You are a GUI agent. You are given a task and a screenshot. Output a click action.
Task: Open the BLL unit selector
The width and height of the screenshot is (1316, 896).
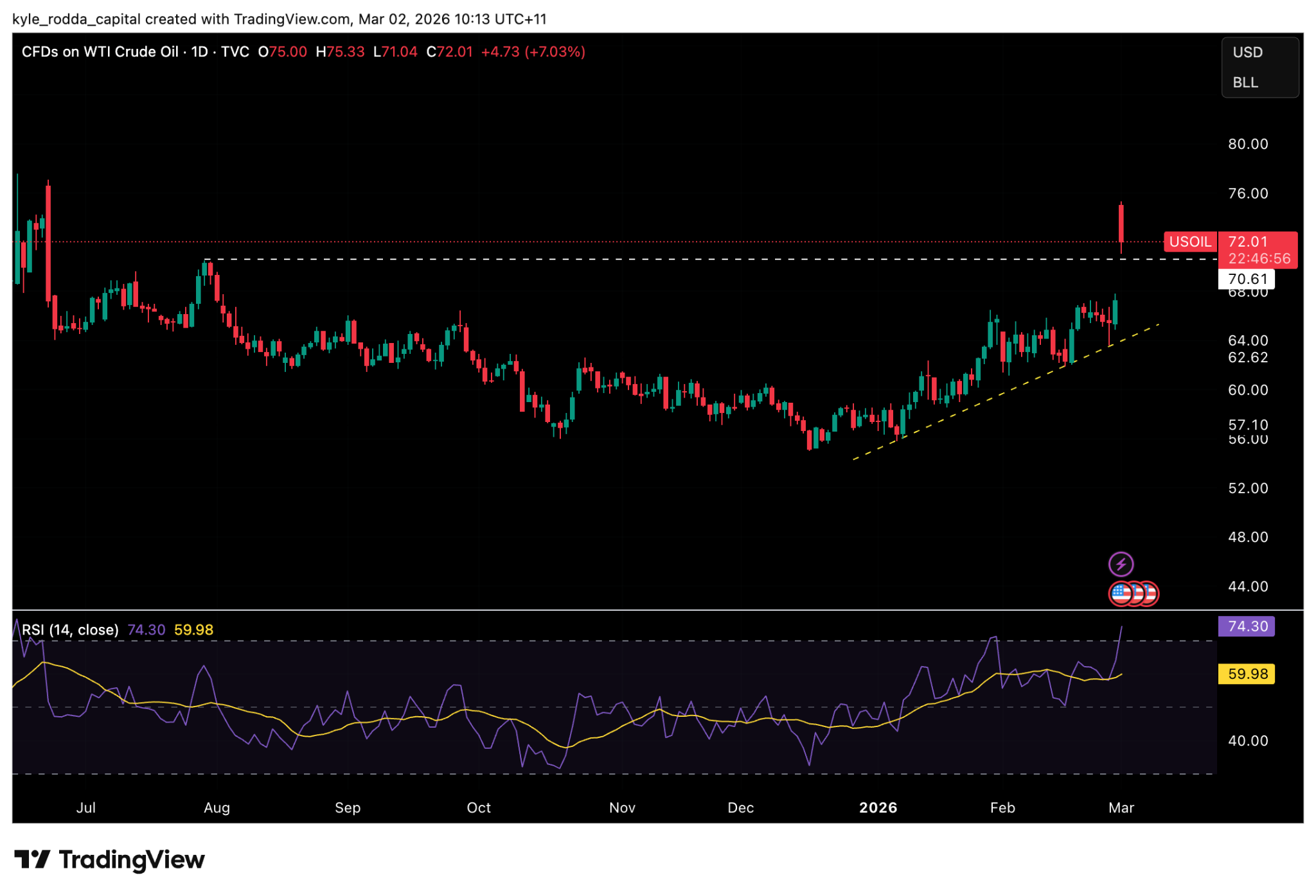[1245, 83]
